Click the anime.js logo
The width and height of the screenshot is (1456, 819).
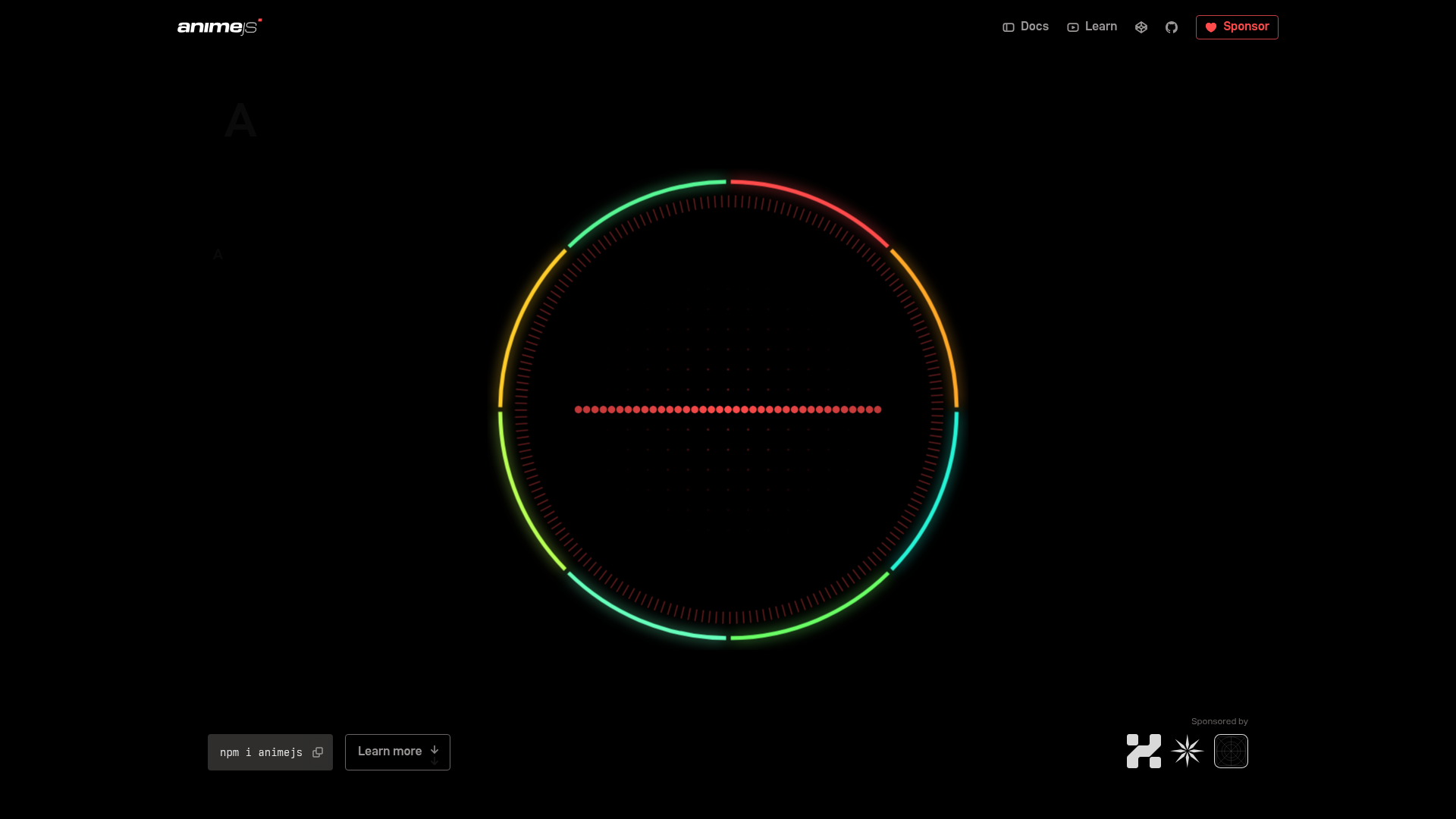pos(218,27)
